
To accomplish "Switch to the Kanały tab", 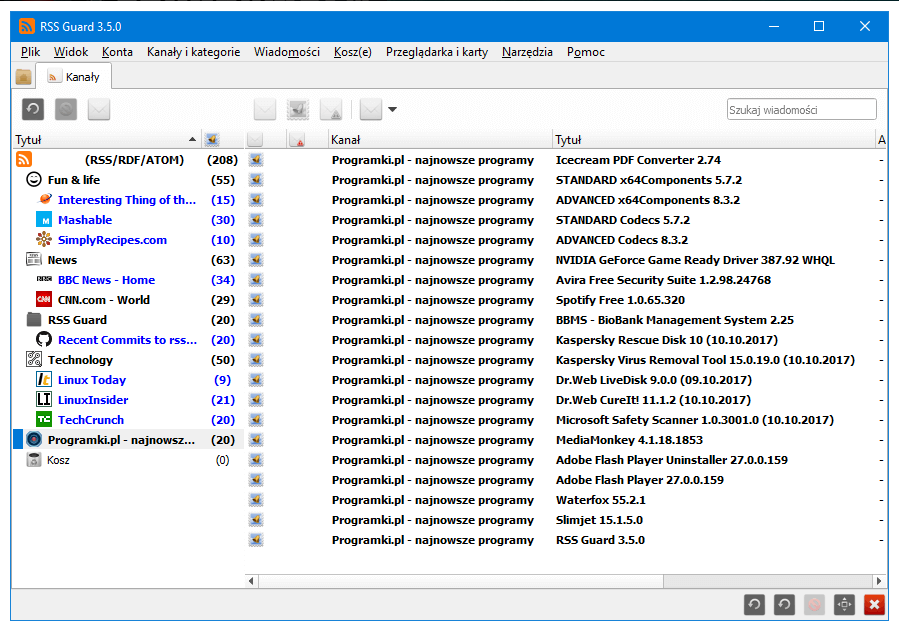I will pyautogui.click(x=74, y=77).
